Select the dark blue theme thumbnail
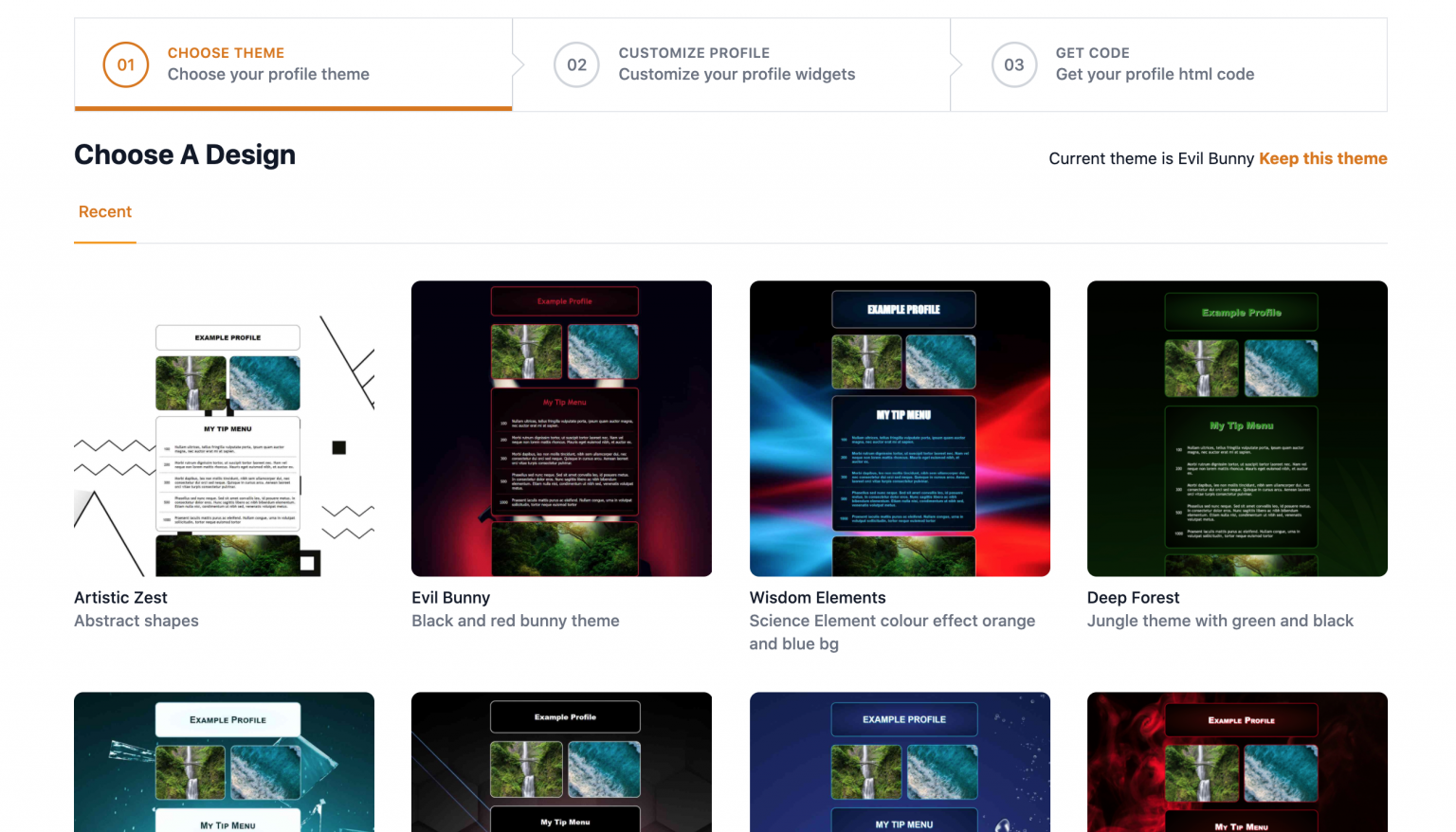Image resolution: width=1456 pixels, height=832 pixels. pyautogui.click(x=900, y=762)
